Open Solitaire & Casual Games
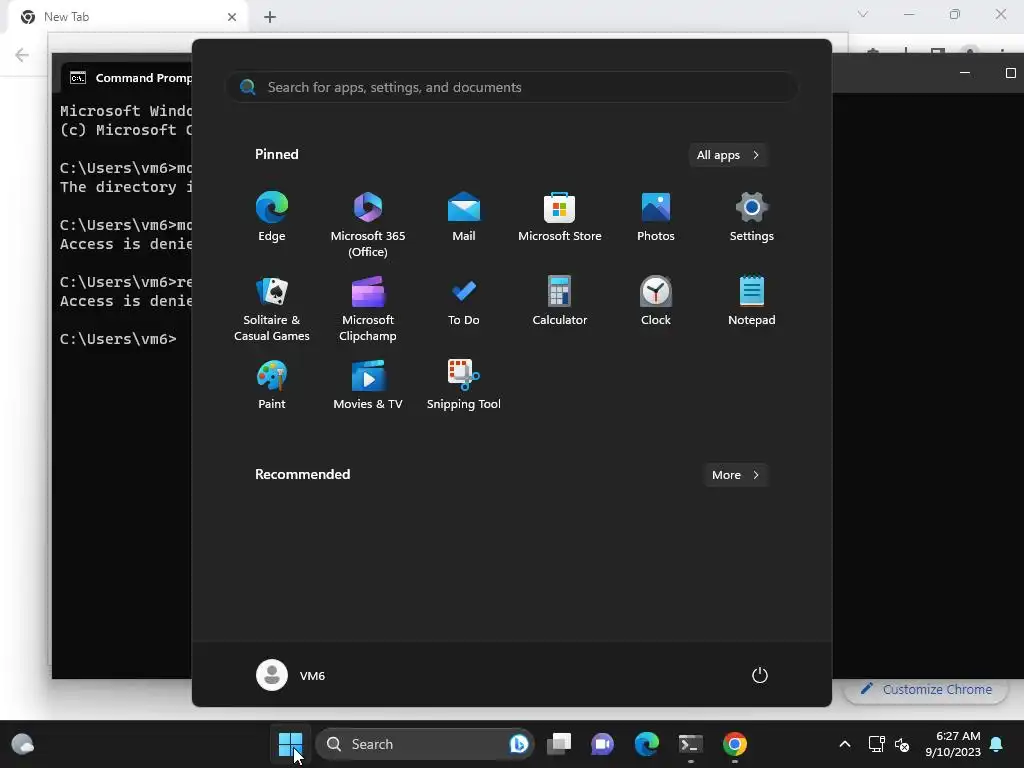This screenshot has height=768, width=1024. click(x=272, y=308)
